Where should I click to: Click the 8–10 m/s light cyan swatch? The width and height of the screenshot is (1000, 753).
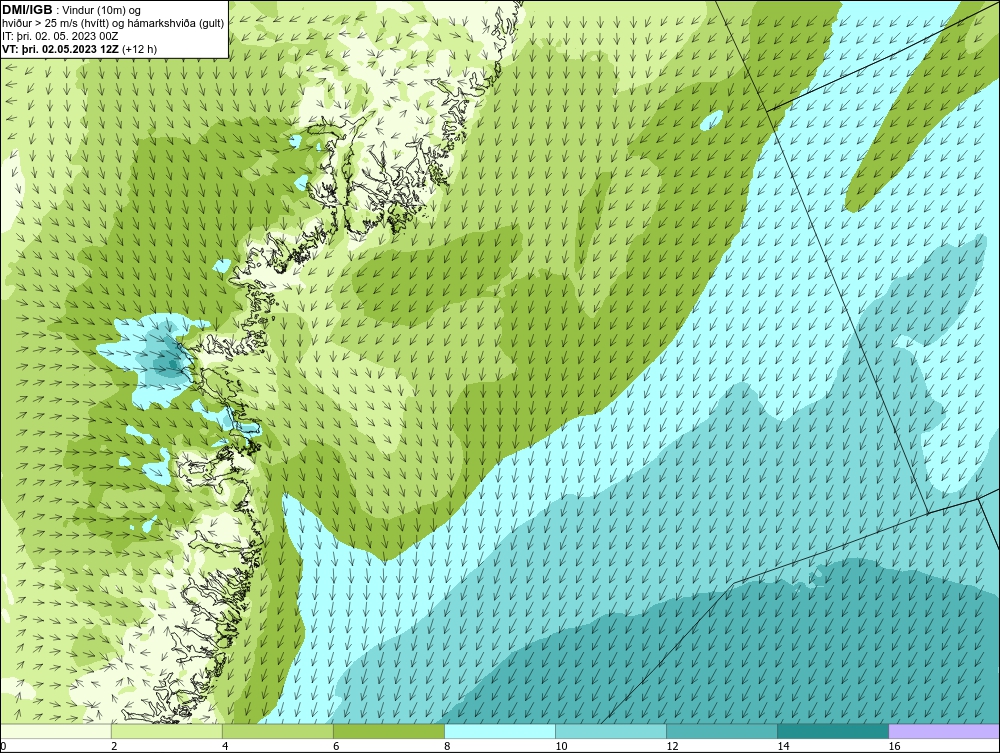(x=499, y=731)
